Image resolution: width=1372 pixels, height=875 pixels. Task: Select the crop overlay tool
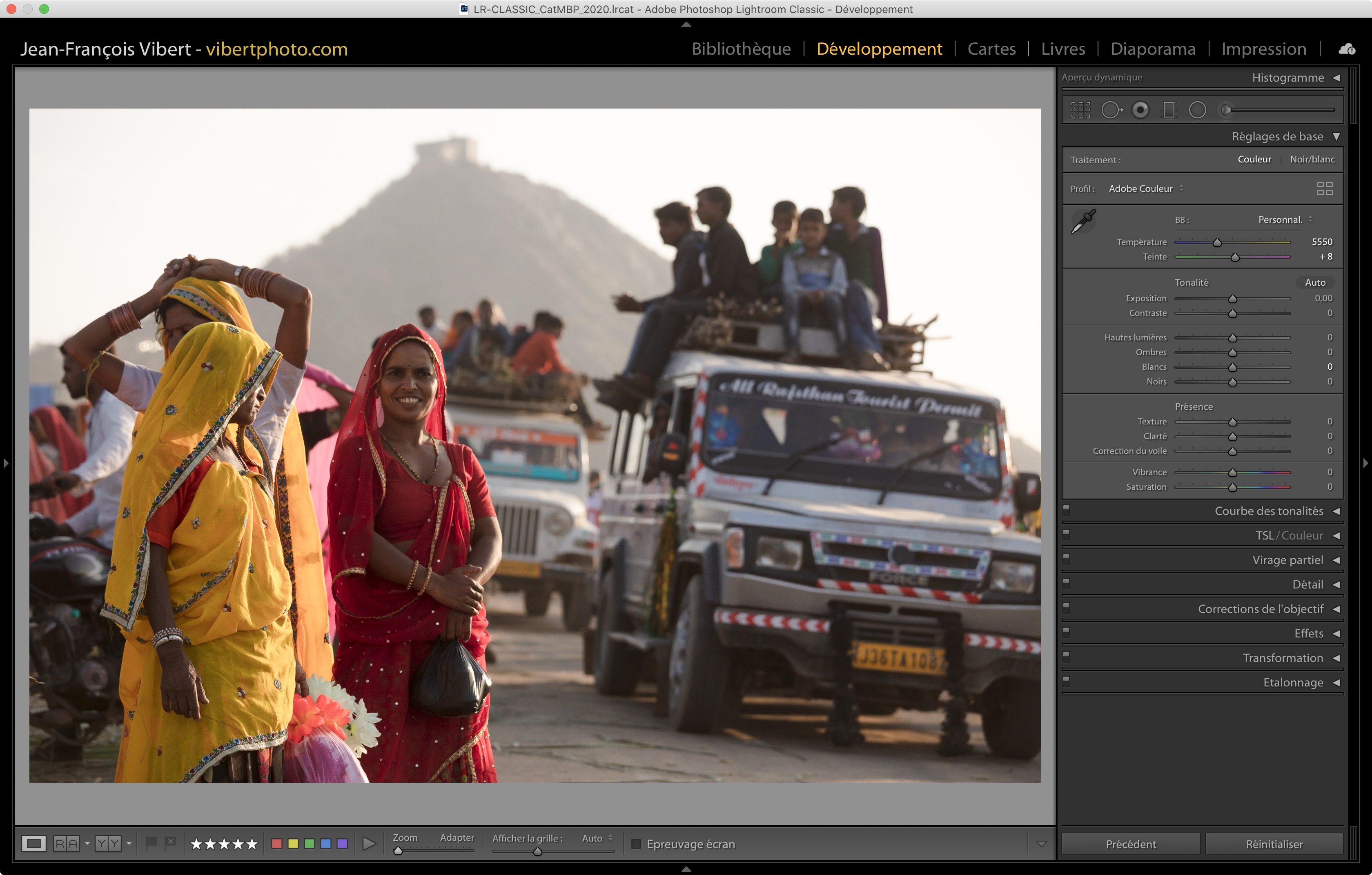tap(1080, 110)
